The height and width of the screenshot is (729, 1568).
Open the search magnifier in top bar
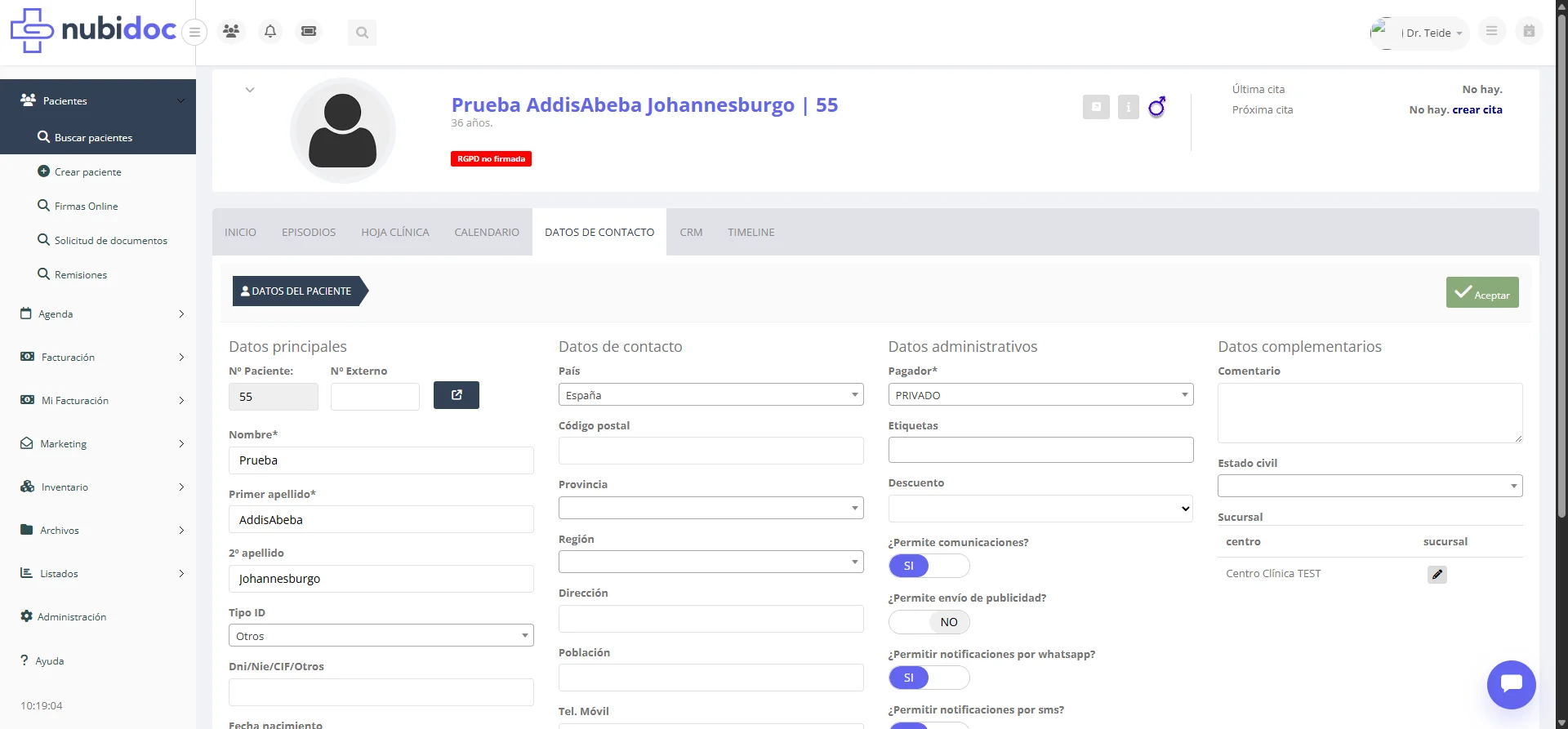tap(362, 33)
